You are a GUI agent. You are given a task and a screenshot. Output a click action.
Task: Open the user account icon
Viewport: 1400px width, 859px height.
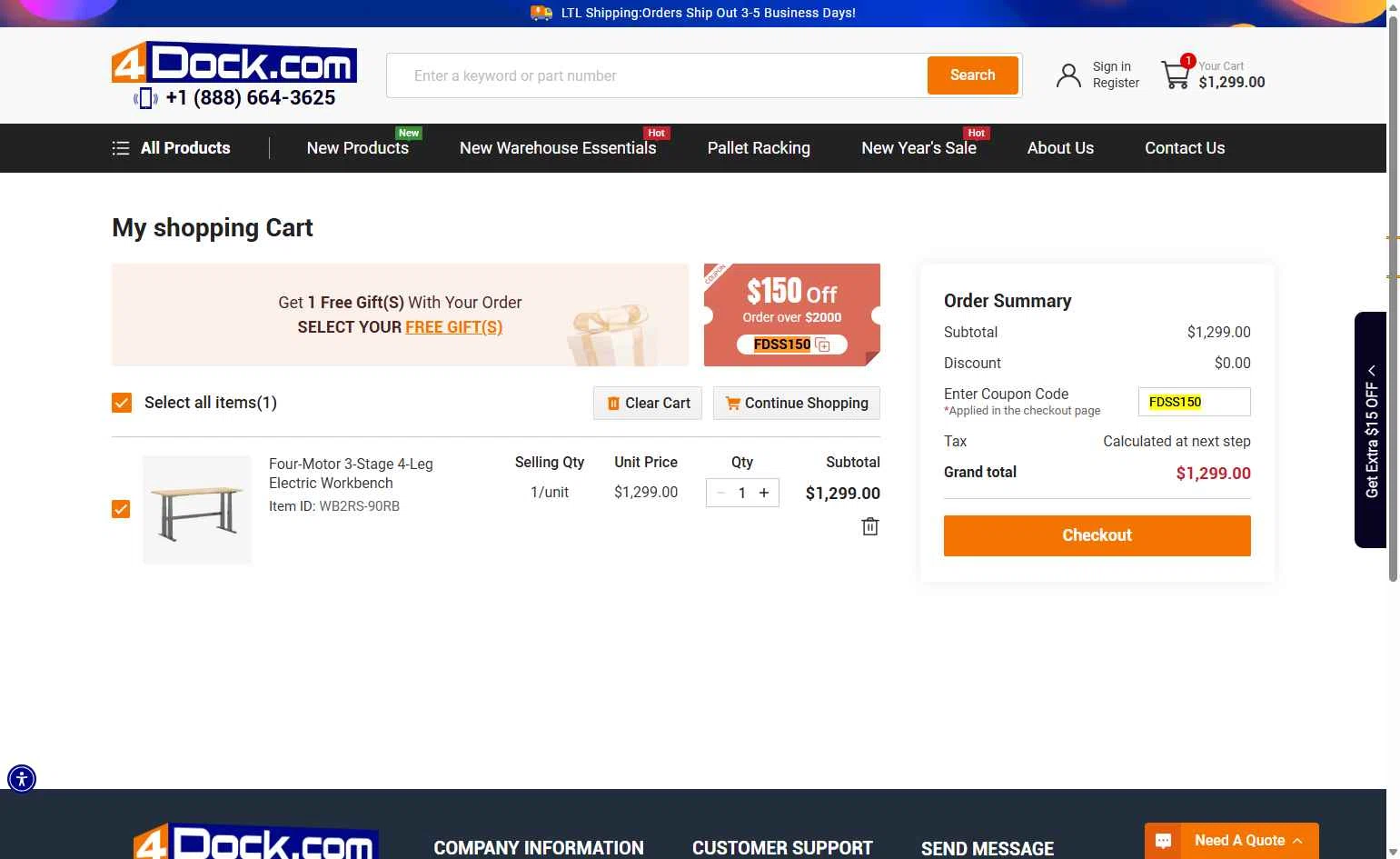pyautogui.click(x=1068, y=75)
